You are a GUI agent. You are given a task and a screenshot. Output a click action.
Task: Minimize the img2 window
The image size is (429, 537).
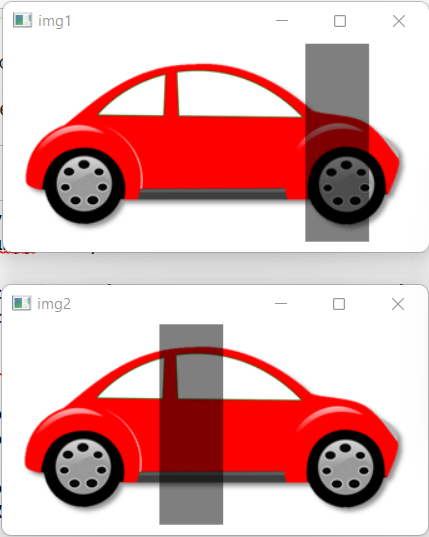[x=281, y=304]
